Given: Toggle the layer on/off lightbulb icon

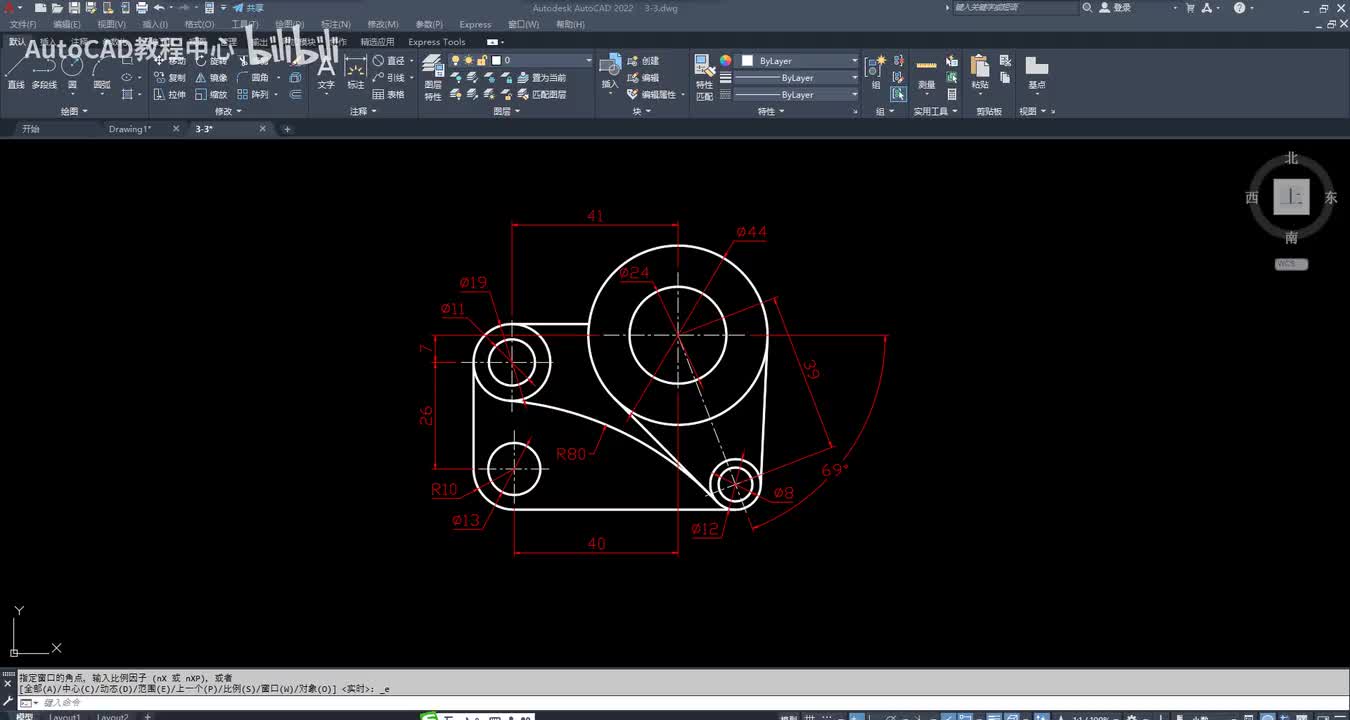Looking at the screenshot, I should (456, 61).
